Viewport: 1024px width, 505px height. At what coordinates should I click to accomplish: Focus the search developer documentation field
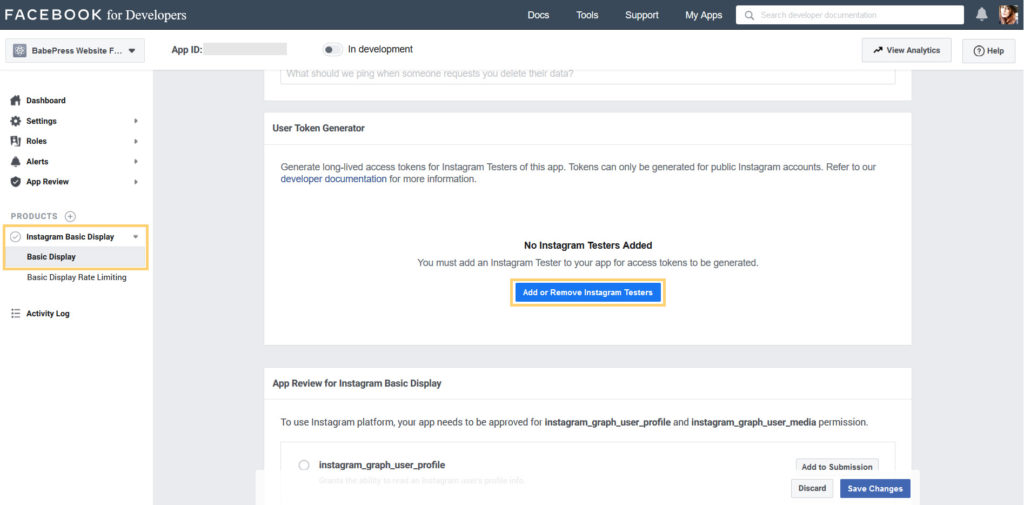(x=850, y=15)
